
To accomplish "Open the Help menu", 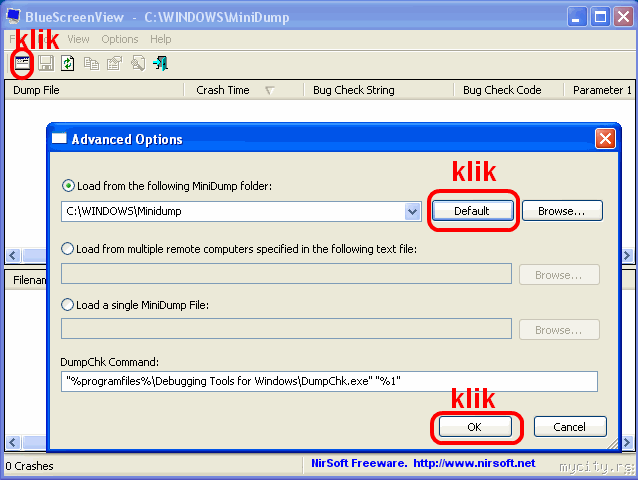I will click(x=160, y=39).
